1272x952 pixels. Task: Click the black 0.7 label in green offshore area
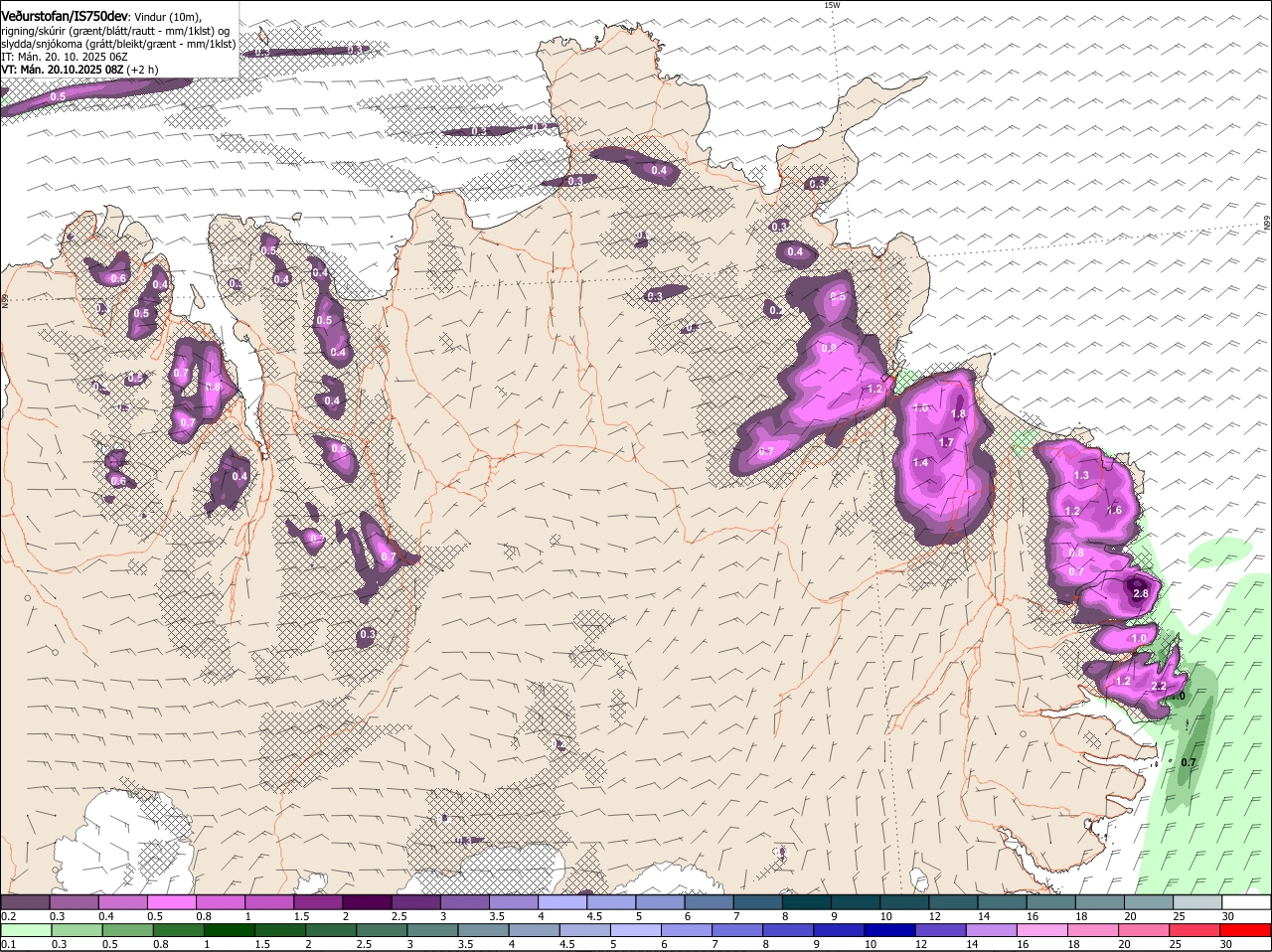[x=1188, y=762]
